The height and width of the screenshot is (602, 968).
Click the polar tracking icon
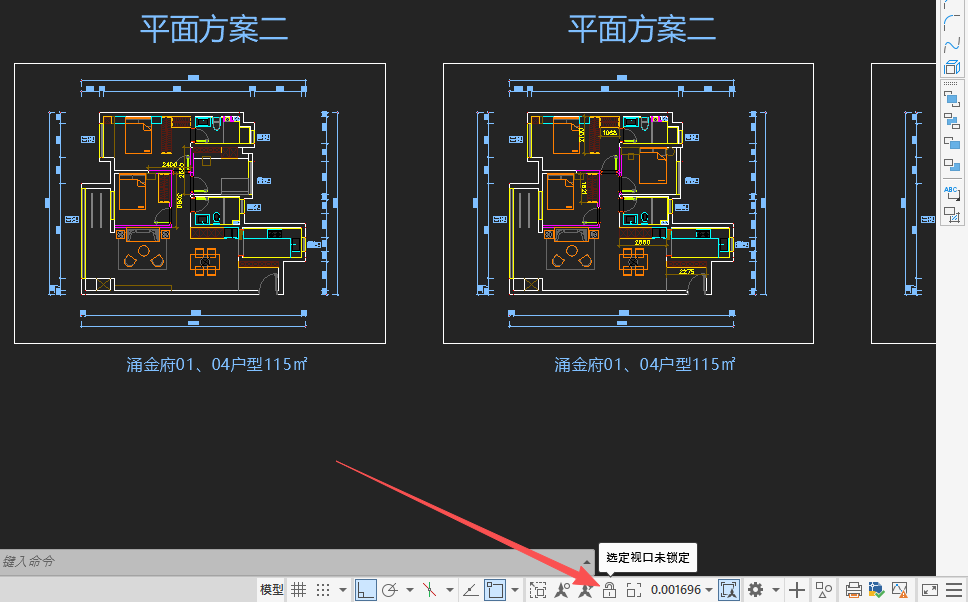pyautogui.click(x=391, y=590)
